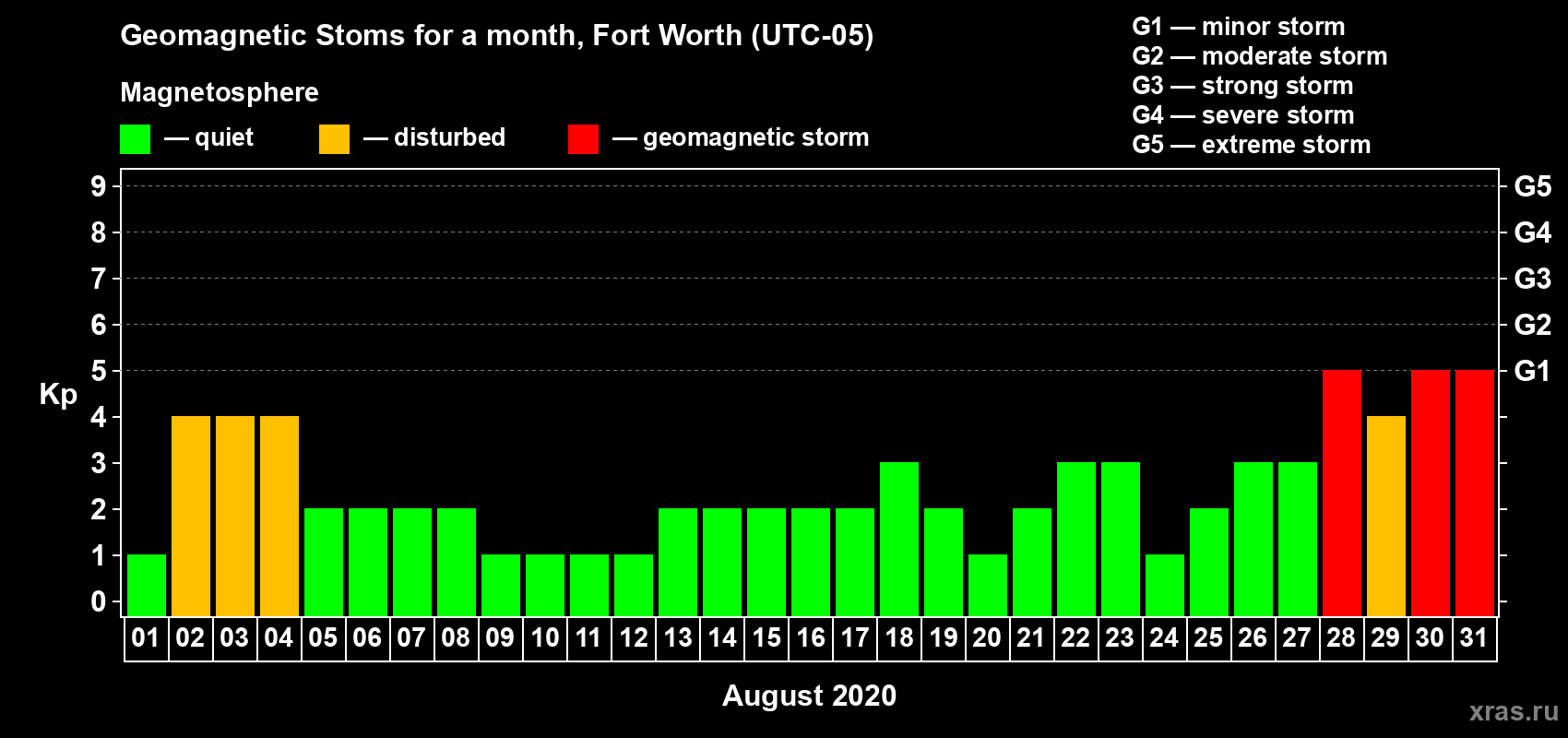The height and width of the screenshot is (738, 1568).
Task: Click the 'G1 — minor storm' legend text
Action: (1239, 27)
